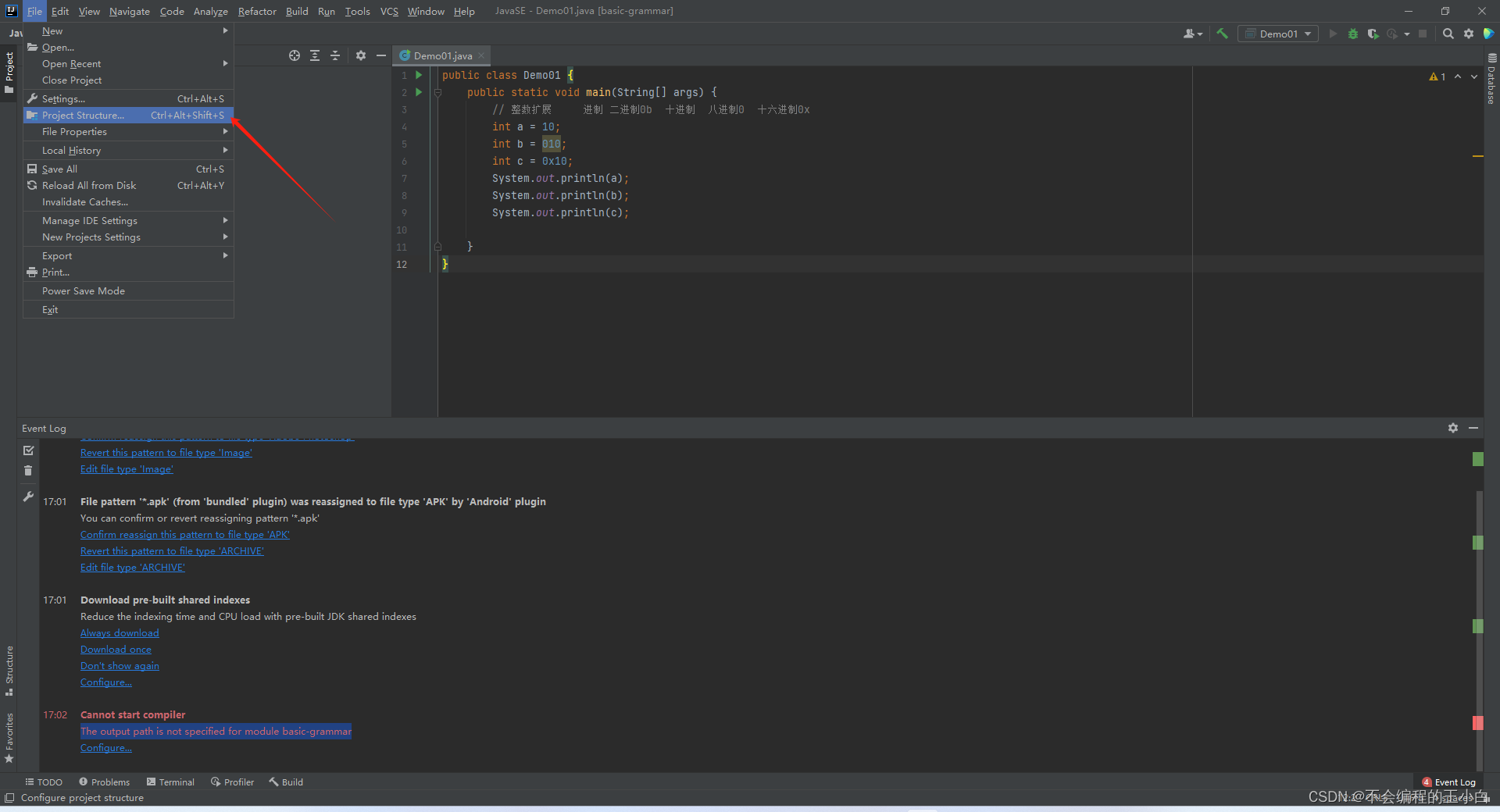Image resolution: width=1500 pixels, height=812 pixels.
Task: Click the 'Don't show again' link
Action: (120, 666)
